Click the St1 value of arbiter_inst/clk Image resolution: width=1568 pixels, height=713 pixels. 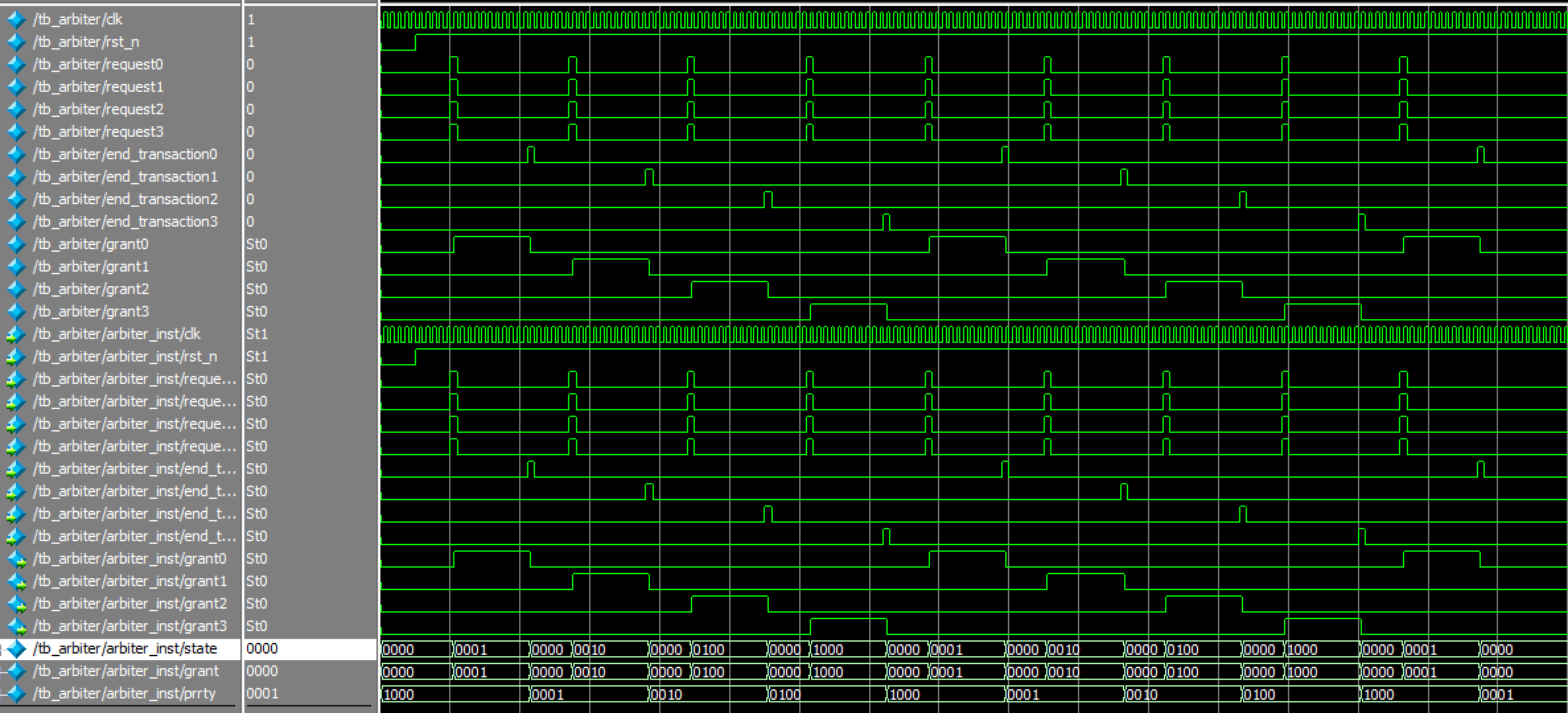257,334
